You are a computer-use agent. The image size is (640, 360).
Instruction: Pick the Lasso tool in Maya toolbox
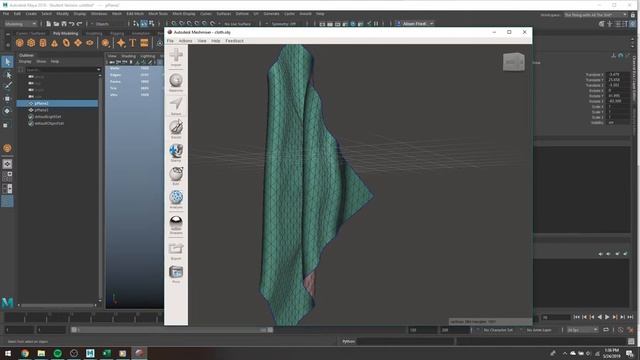[x=7, y=75]
